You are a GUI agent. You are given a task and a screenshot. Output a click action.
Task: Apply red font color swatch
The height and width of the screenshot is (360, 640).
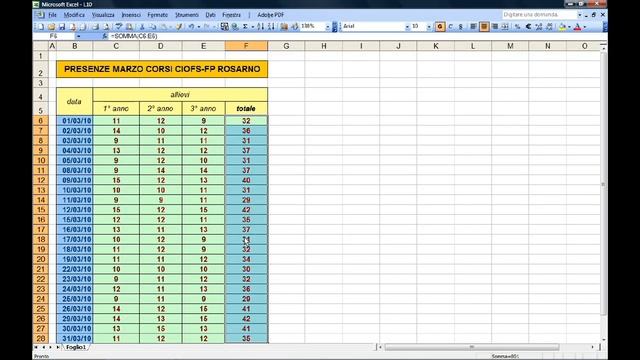578,27
